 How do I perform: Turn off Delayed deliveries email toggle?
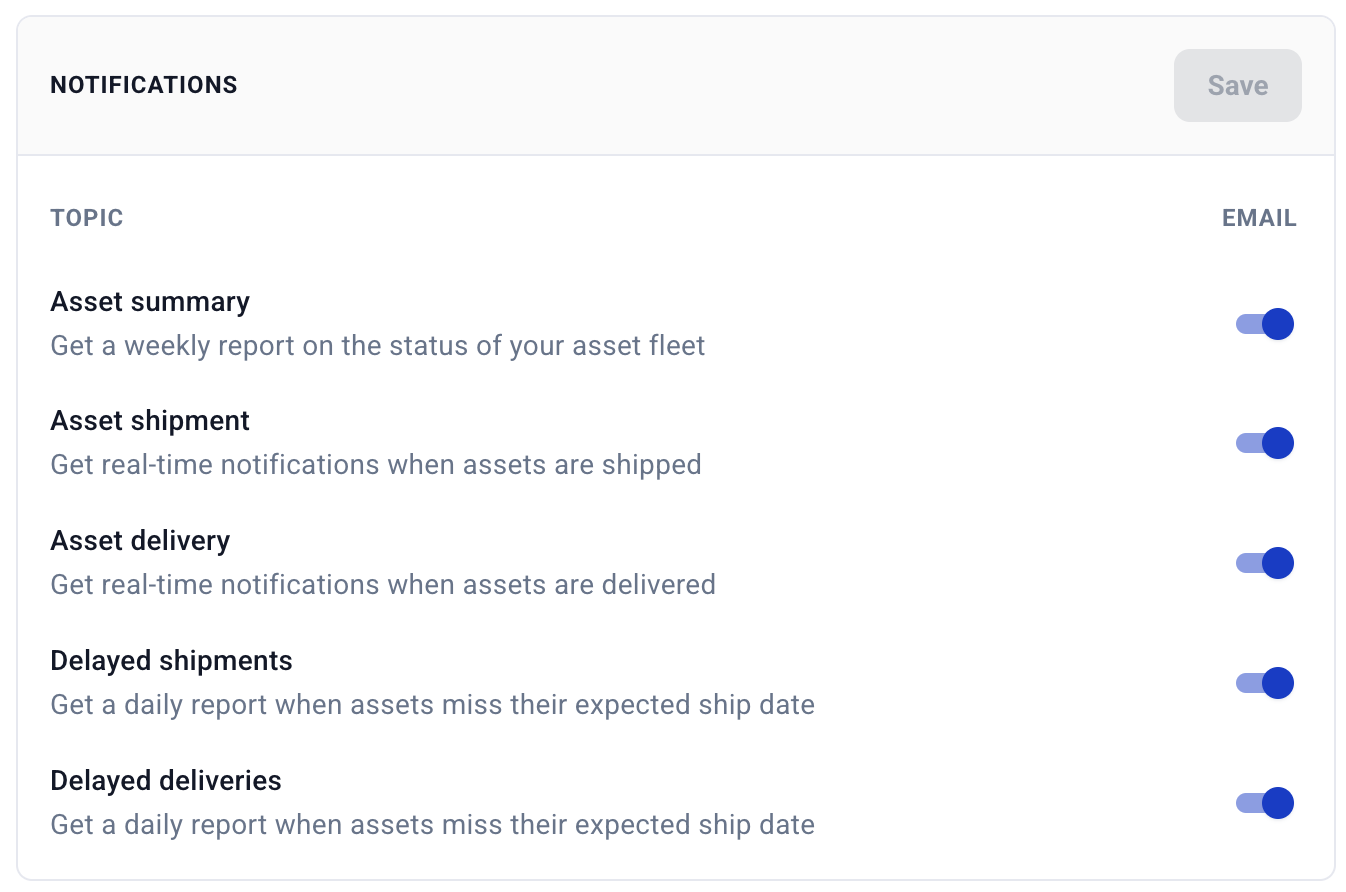click(1265, 803)
